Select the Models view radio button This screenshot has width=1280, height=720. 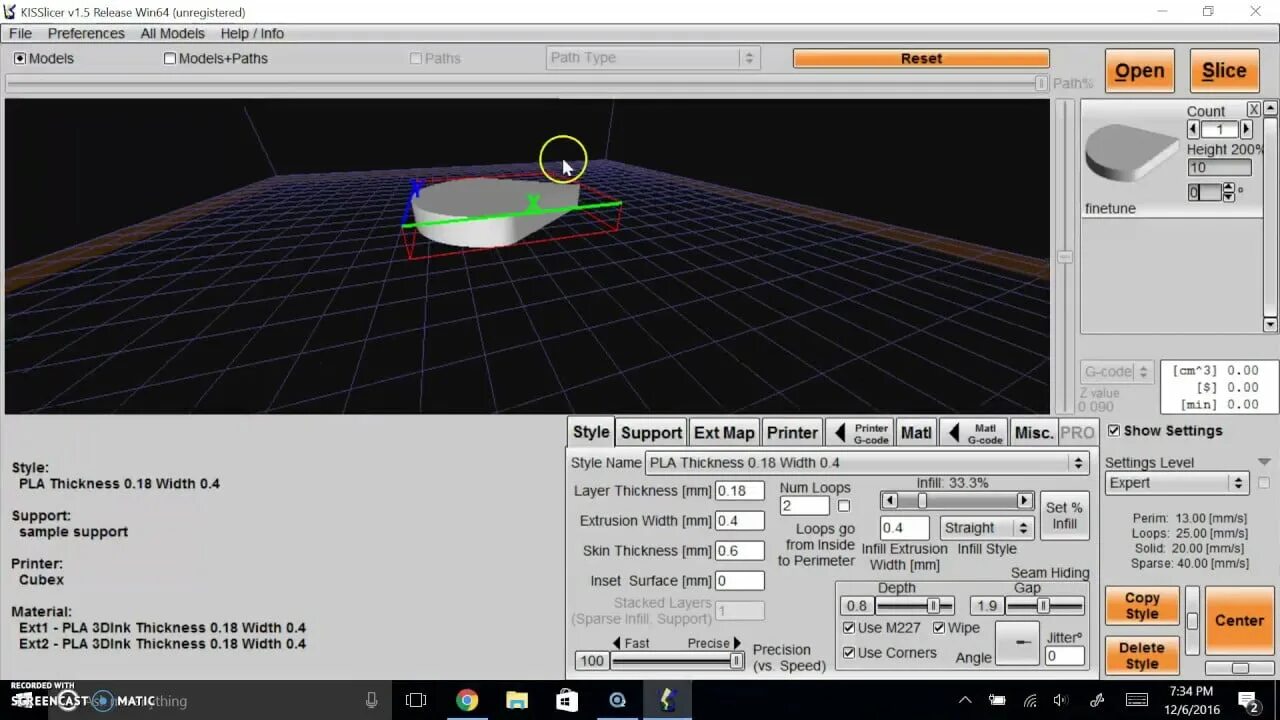(x=20, y=58)
